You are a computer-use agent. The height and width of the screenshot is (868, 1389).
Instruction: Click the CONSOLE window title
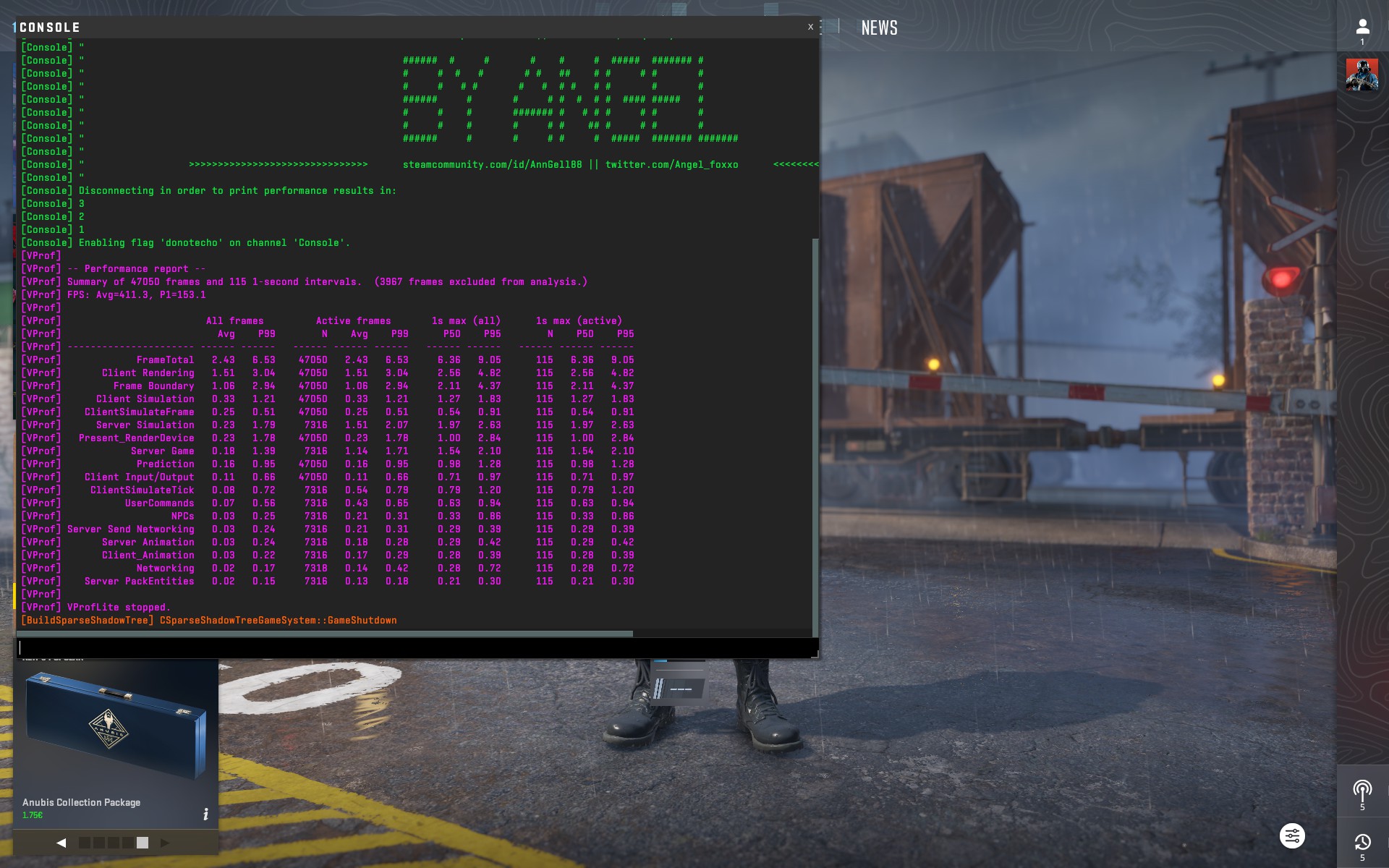[50, 27]
